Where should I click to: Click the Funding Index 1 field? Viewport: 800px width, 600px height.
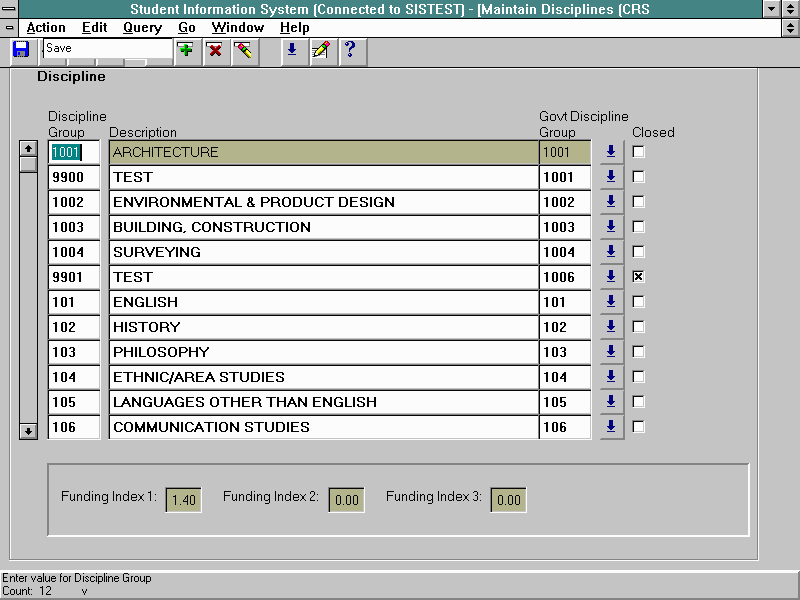tap(184, 500)
